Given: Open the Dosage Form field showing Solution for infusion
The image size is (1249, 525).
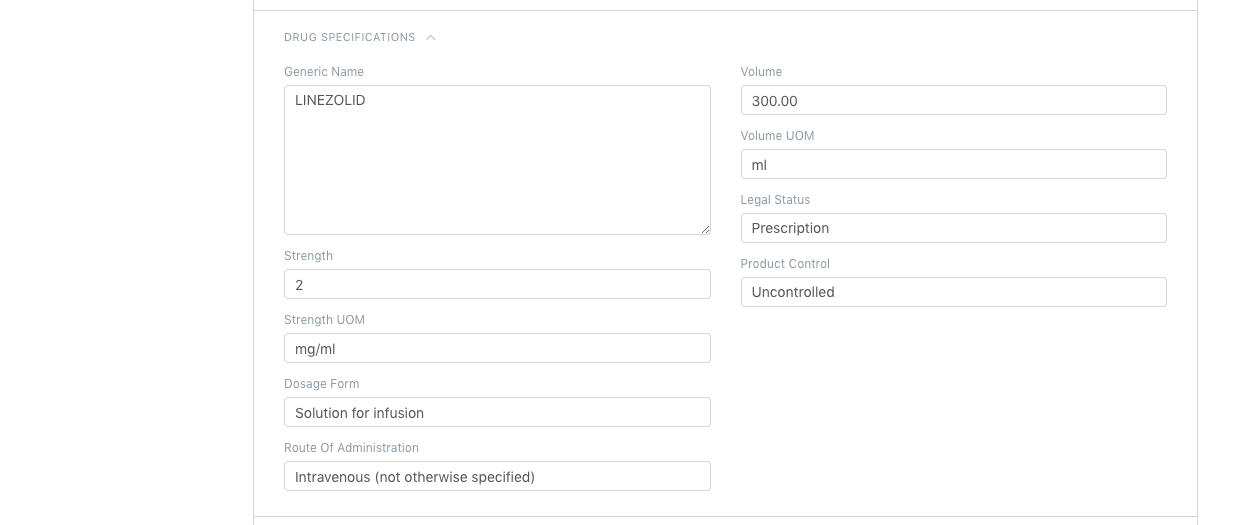Looking at the screenshot, I should (x=497, y=412).
